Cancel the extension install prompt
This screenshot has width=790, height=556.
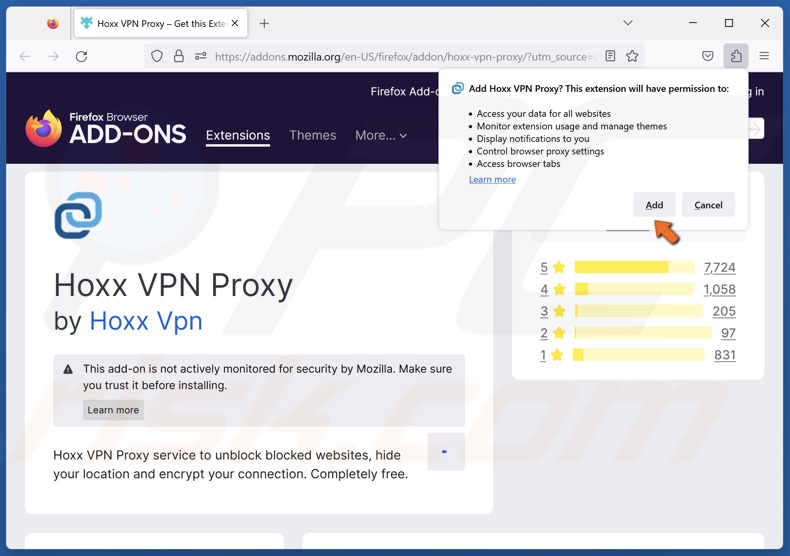click(708, 205)
